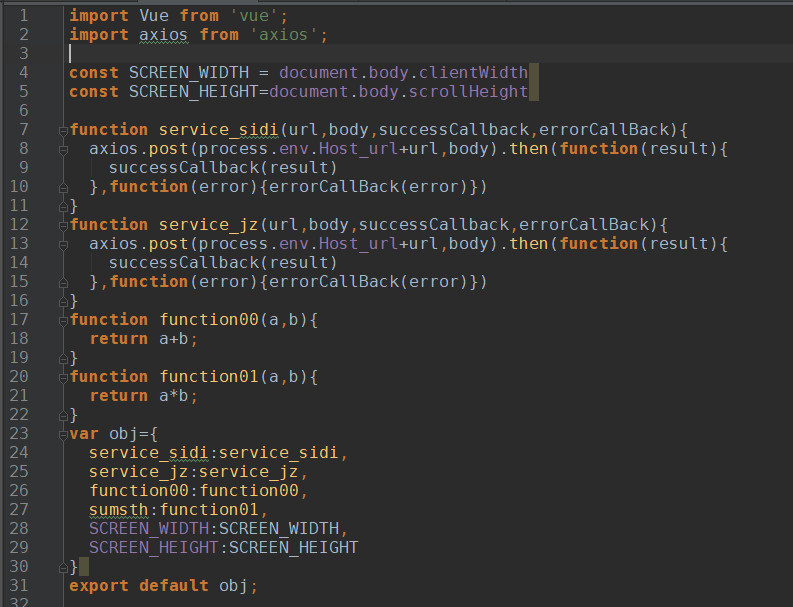The image size is (793, 607).
Task: Collapse the service_sidi function fold marker on line 7
Action: click(63, 131)
